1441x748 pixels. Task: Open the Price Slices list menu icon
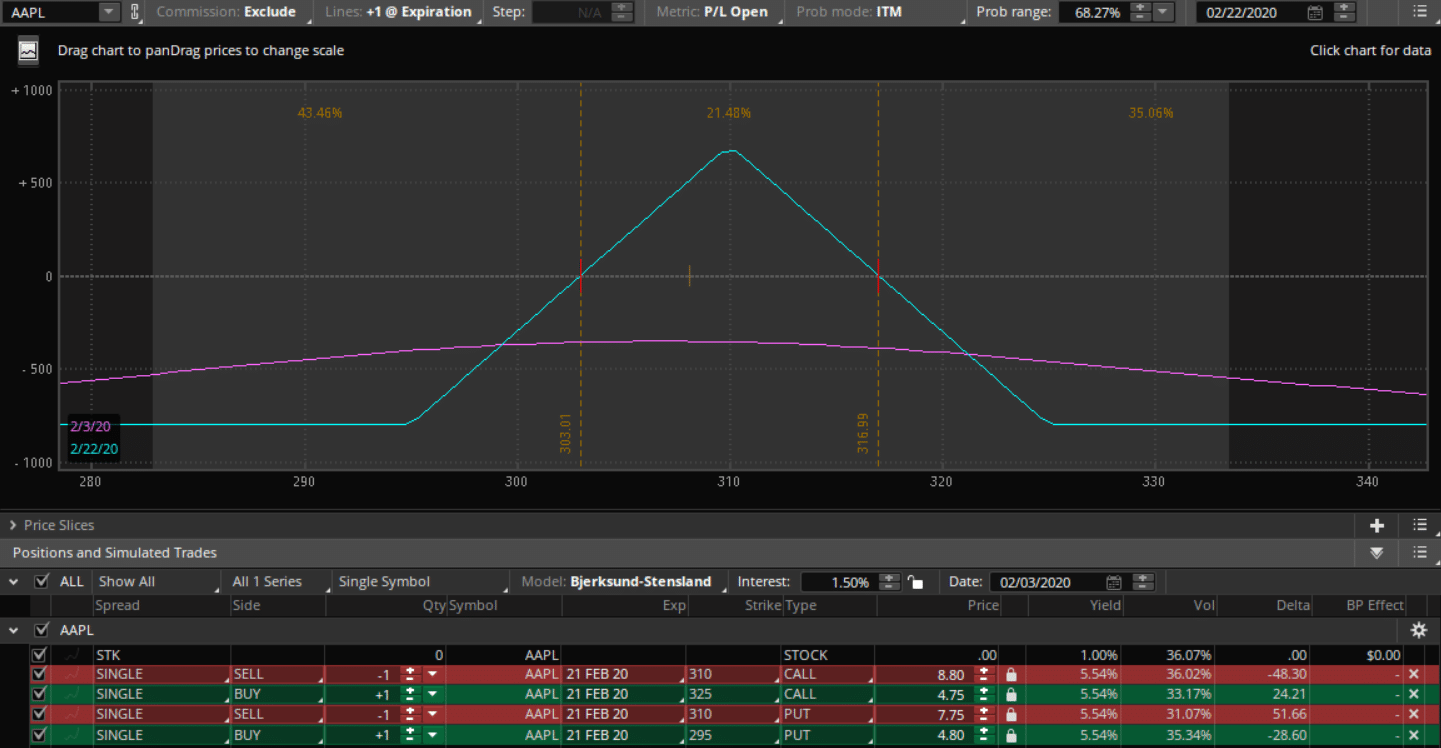pyautogui.click(x=1420, y=525)
